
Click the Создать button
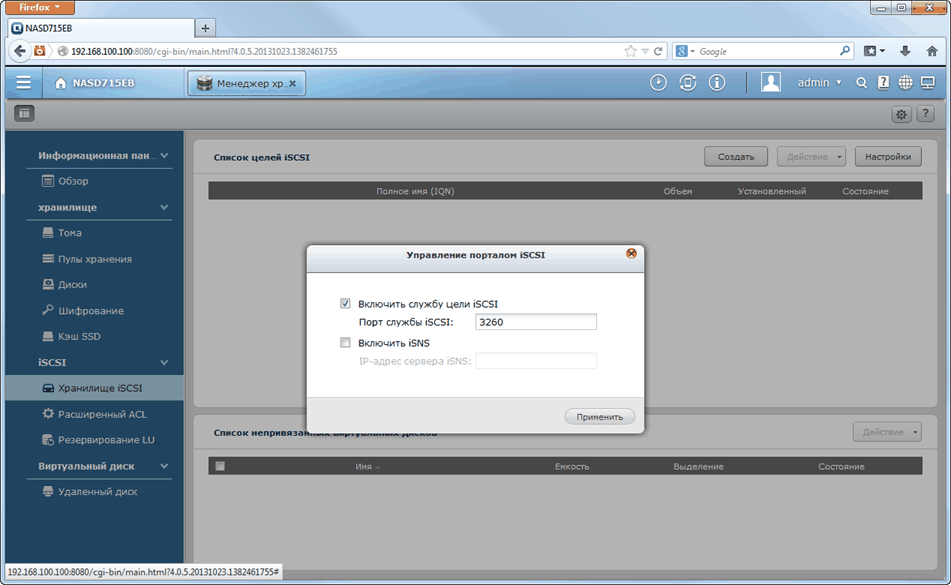[735, 156]
